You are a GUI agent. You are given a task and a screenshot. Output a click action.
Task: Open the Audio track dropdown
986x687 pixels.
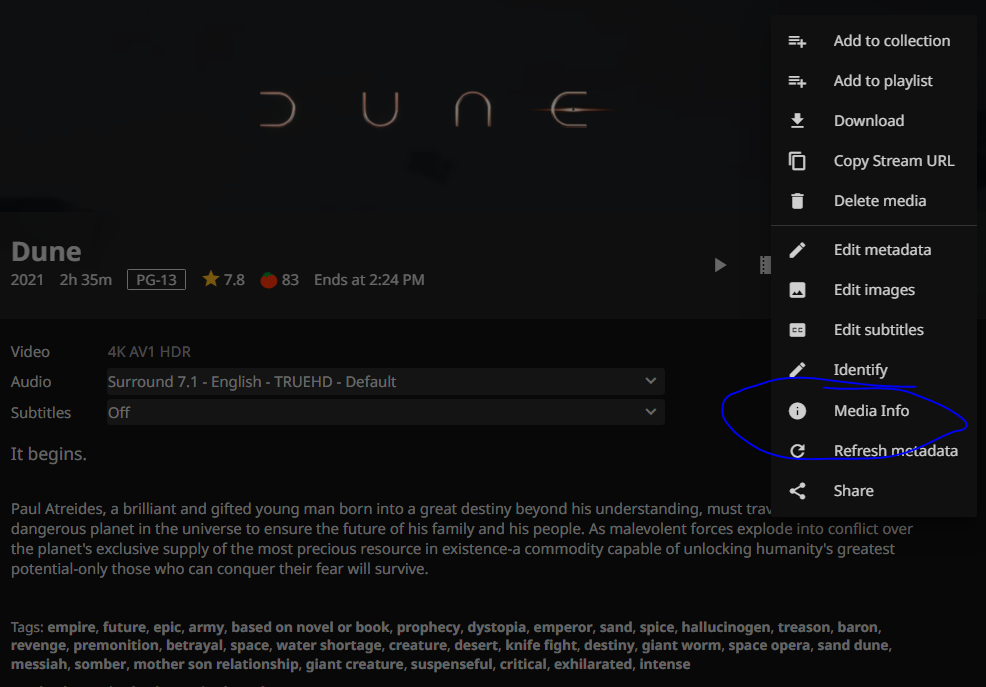[x=385, y=382]
